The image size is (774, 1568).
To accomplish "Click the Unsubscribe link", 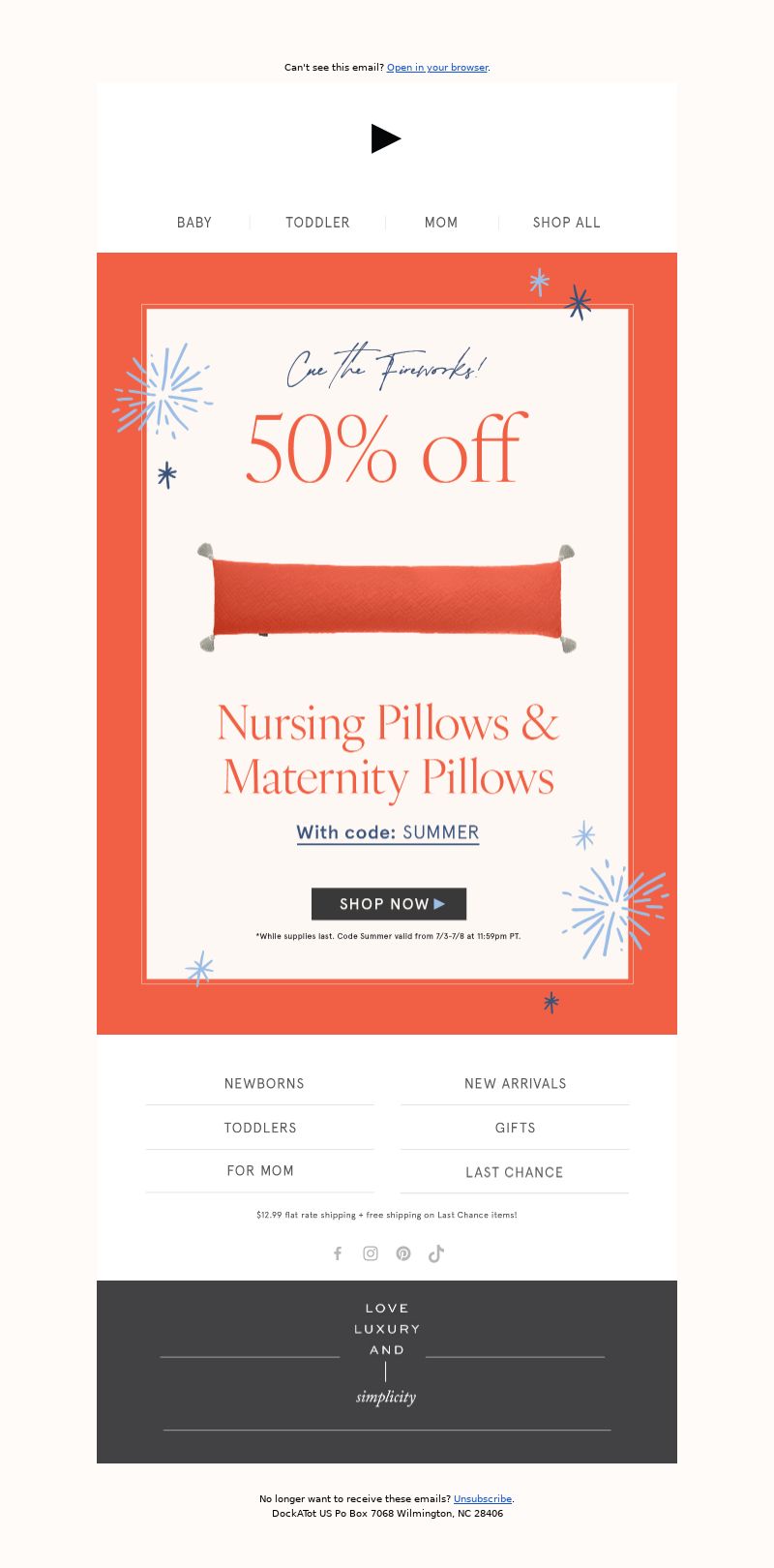I will pyautogui.click(x=483, y=1498).
